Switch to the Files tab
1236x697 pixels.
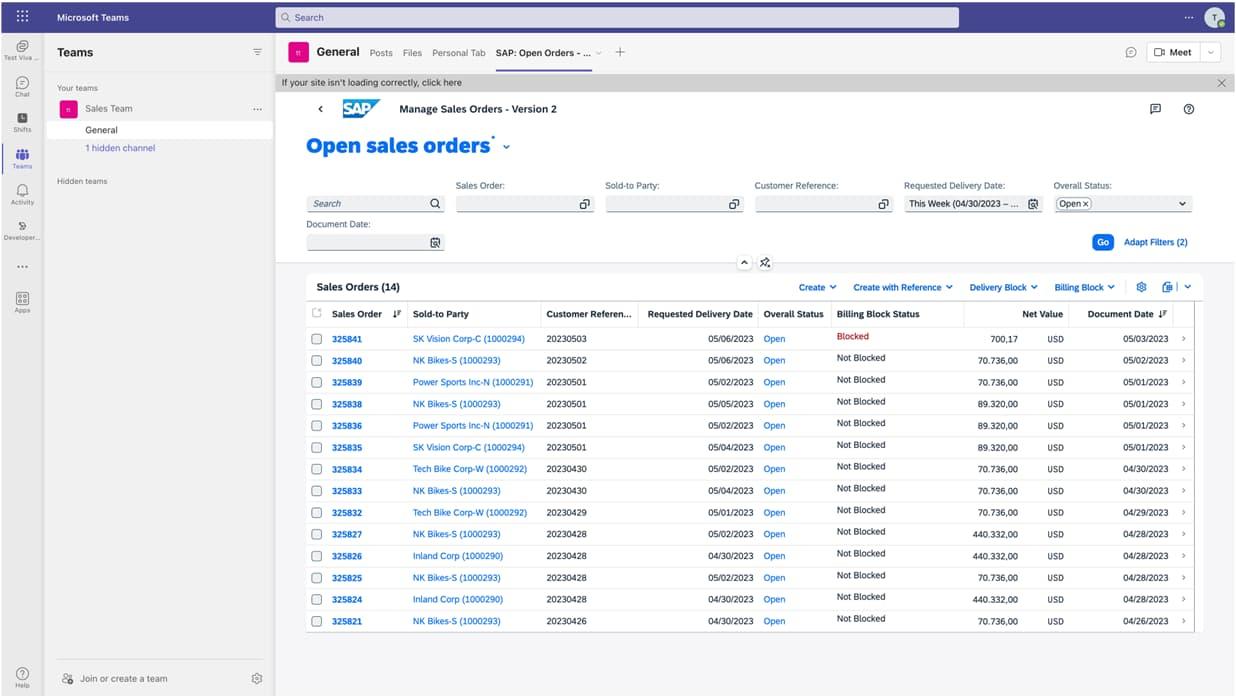coord(412,53)
